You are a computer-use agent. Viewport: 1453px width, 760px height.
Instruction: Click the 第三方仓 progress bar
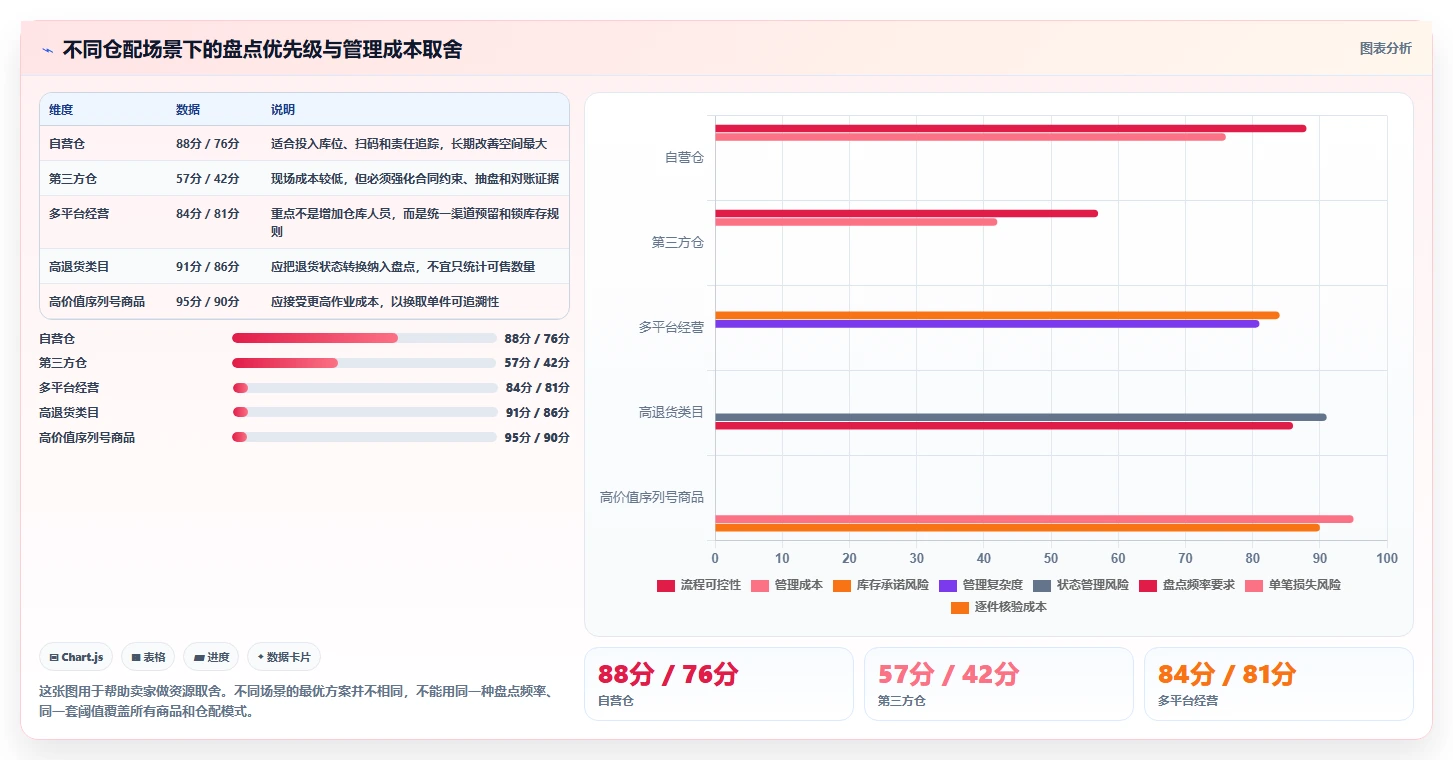coord(364,363)
